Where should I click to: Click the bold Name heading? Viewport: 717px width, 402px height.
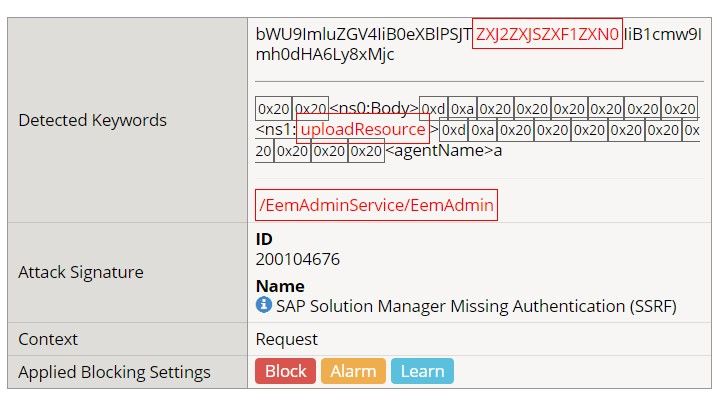tap(280, 286)
